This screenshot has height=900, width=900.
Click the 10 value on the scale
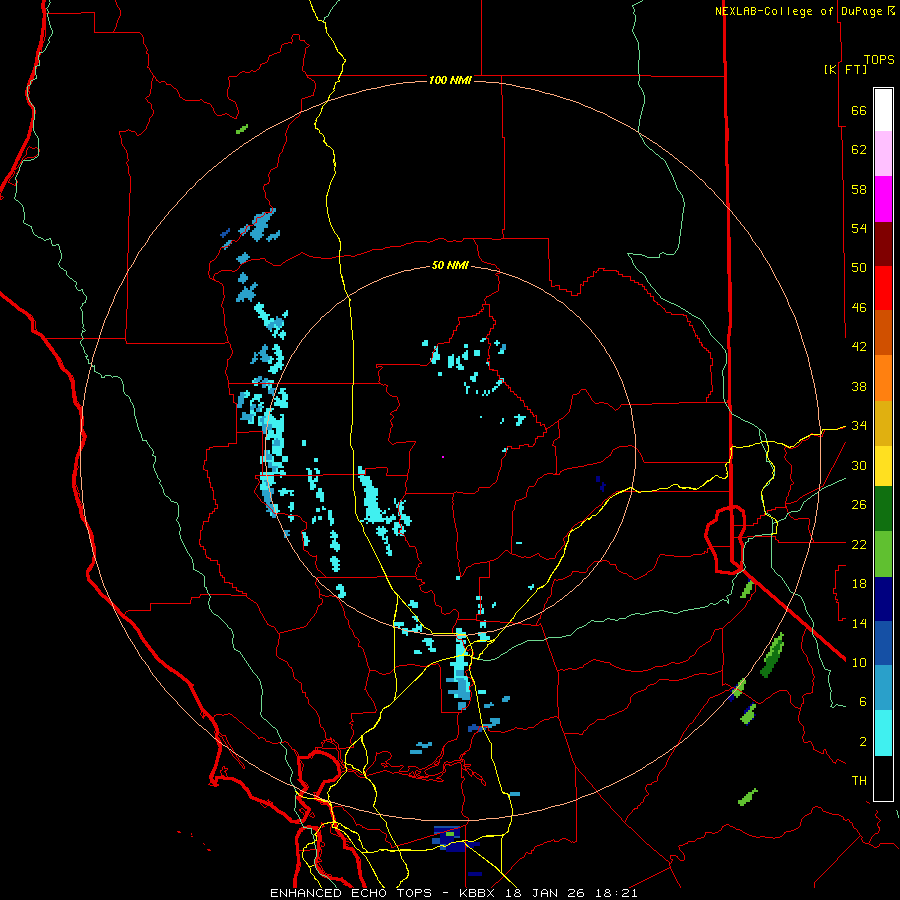[x=859, y=662]
